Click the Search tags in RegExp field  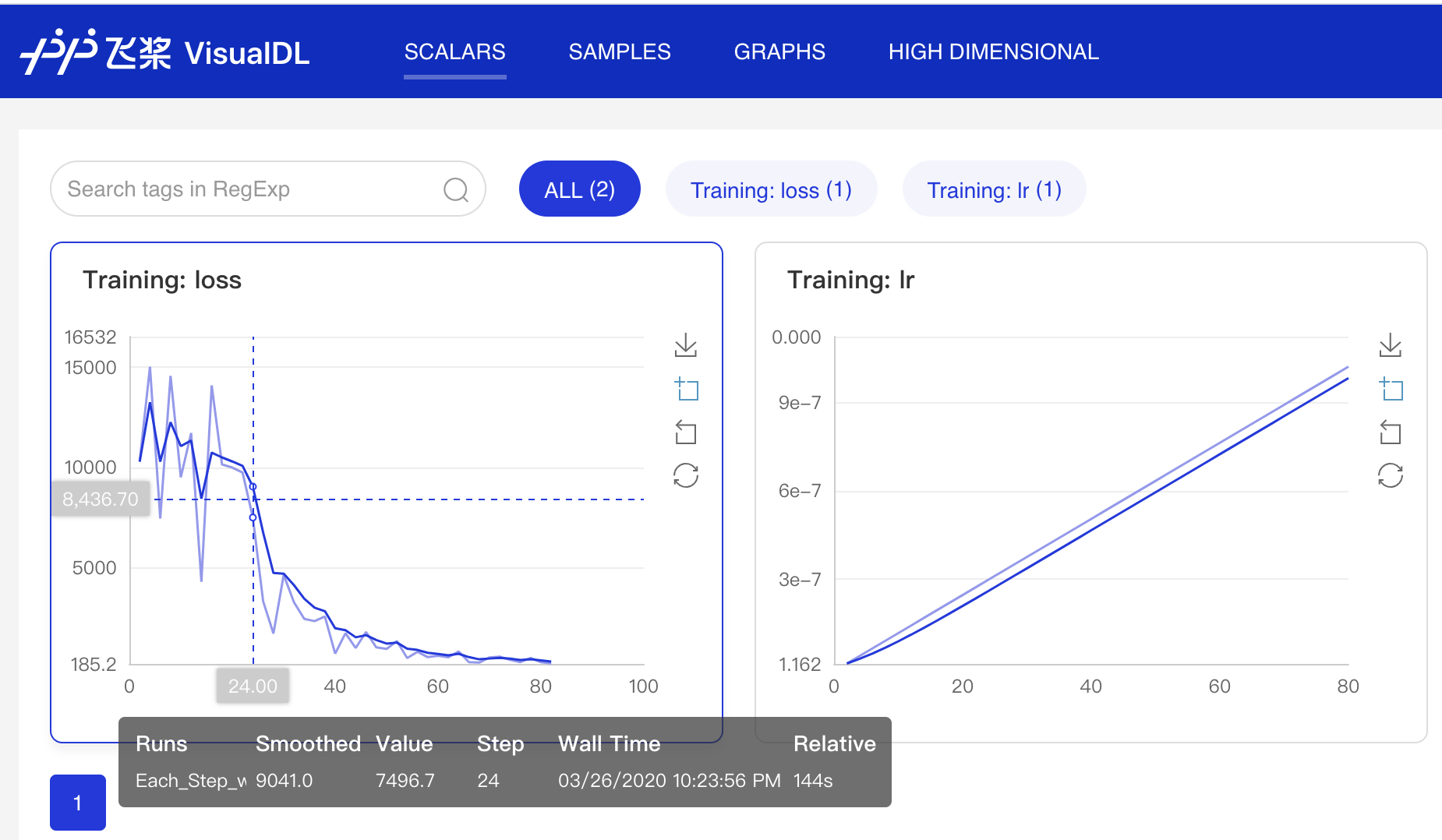point(249,189)
